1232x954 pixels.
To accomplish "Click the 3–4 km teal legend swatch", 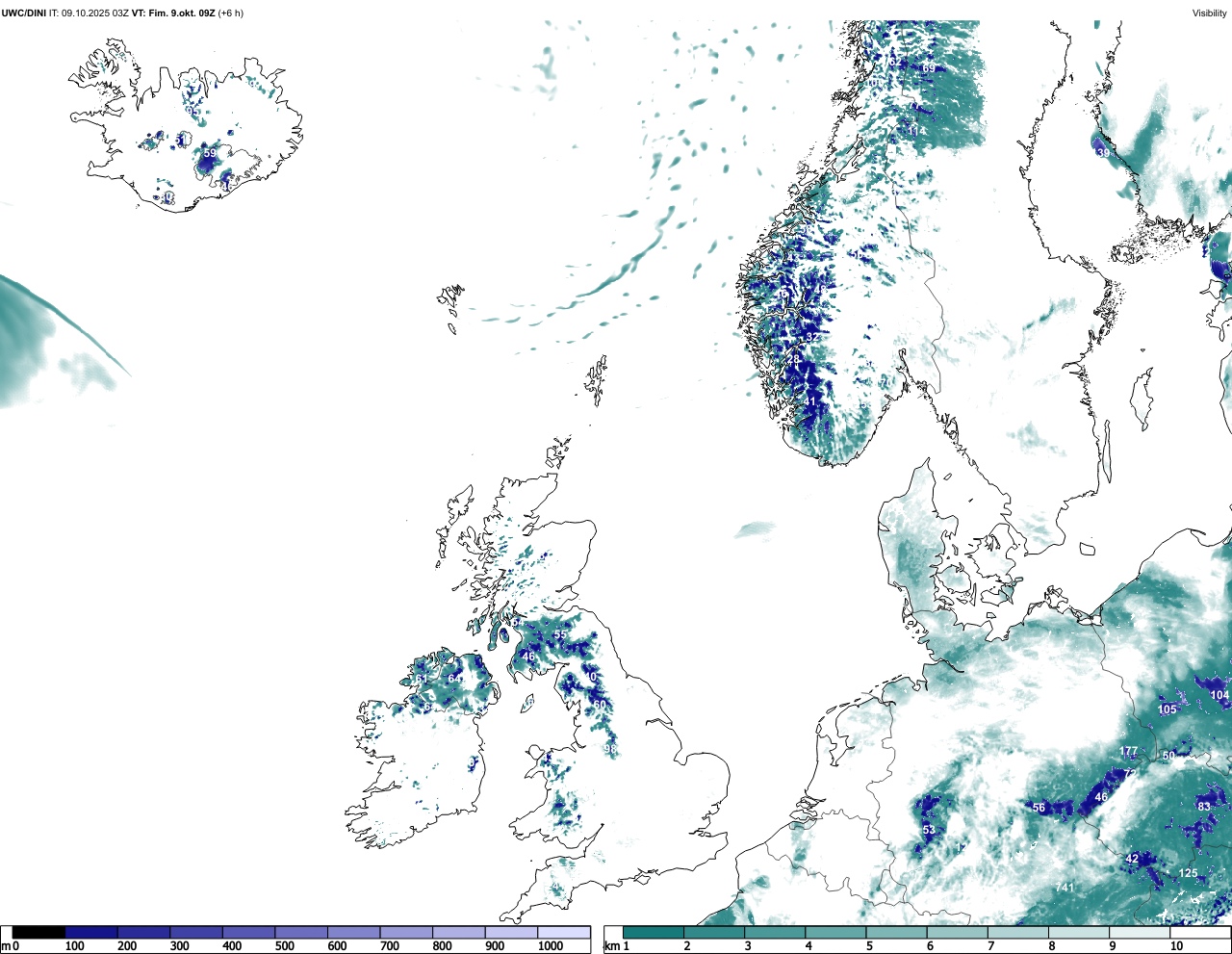I will [775, 932].
